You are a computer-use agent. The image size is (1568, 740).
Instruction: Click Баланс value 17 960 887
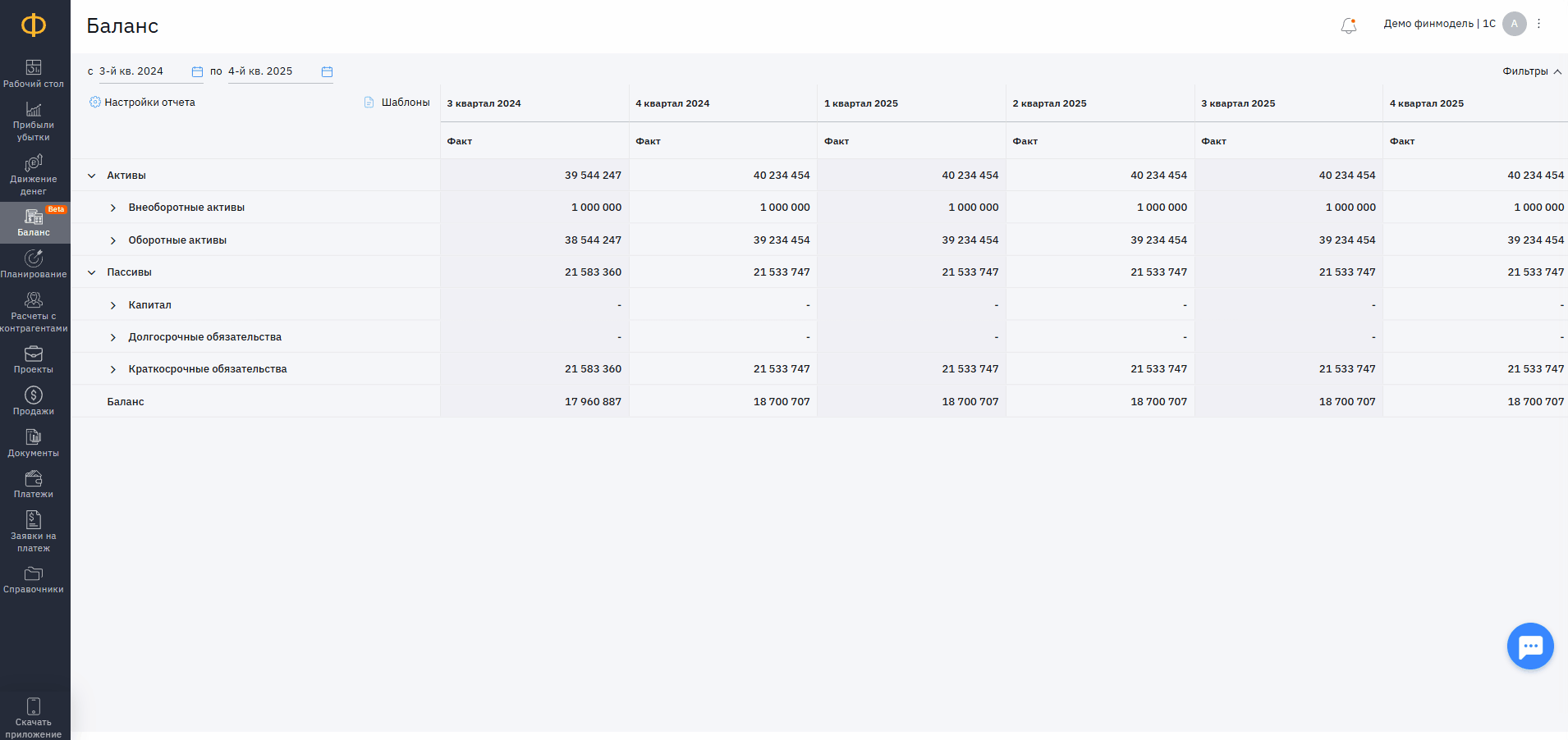tap(593, 402)
